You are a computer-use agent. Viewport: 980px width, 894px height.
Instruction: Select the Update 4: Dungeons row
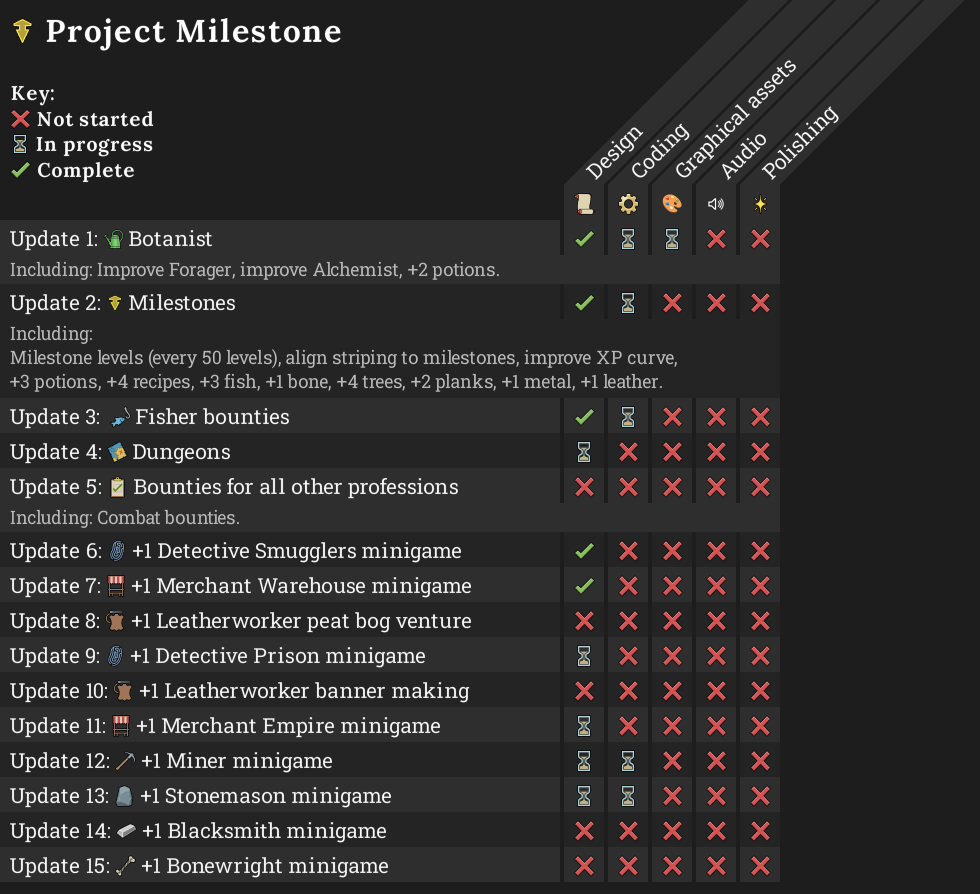[390, 452]
